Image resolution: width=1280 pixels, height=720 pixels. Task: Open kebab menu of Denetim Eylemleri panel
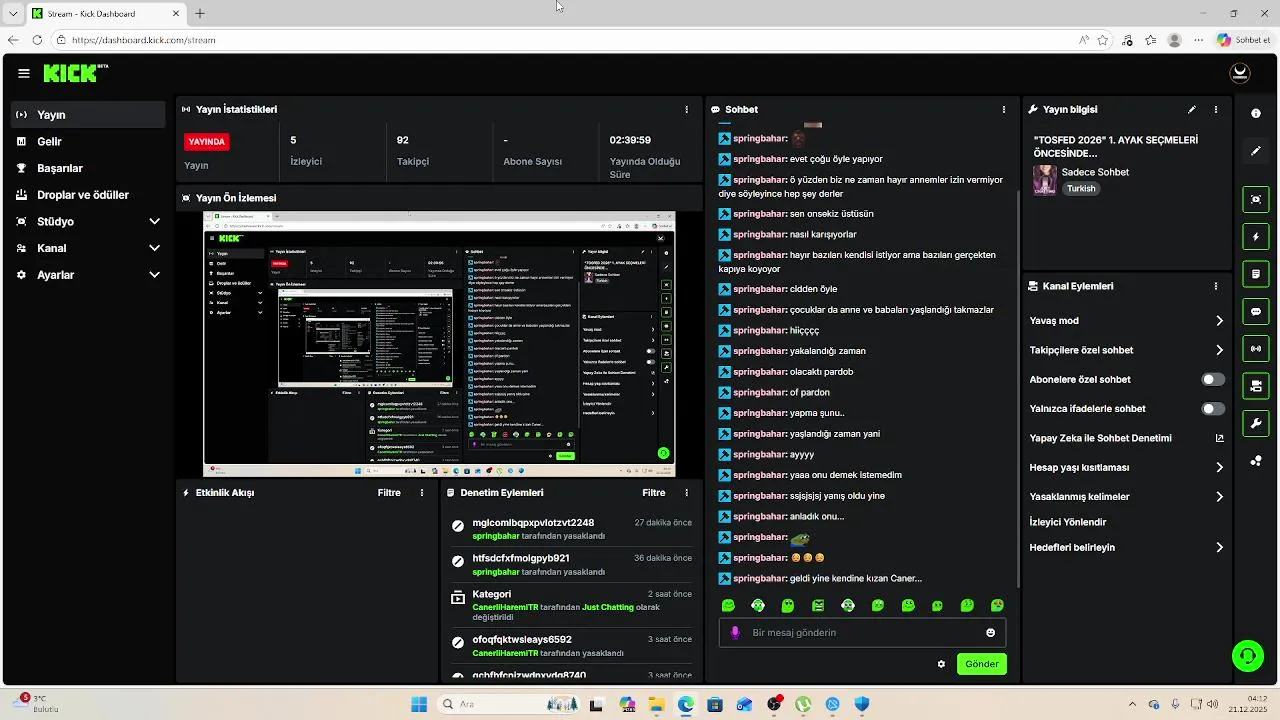686,493
